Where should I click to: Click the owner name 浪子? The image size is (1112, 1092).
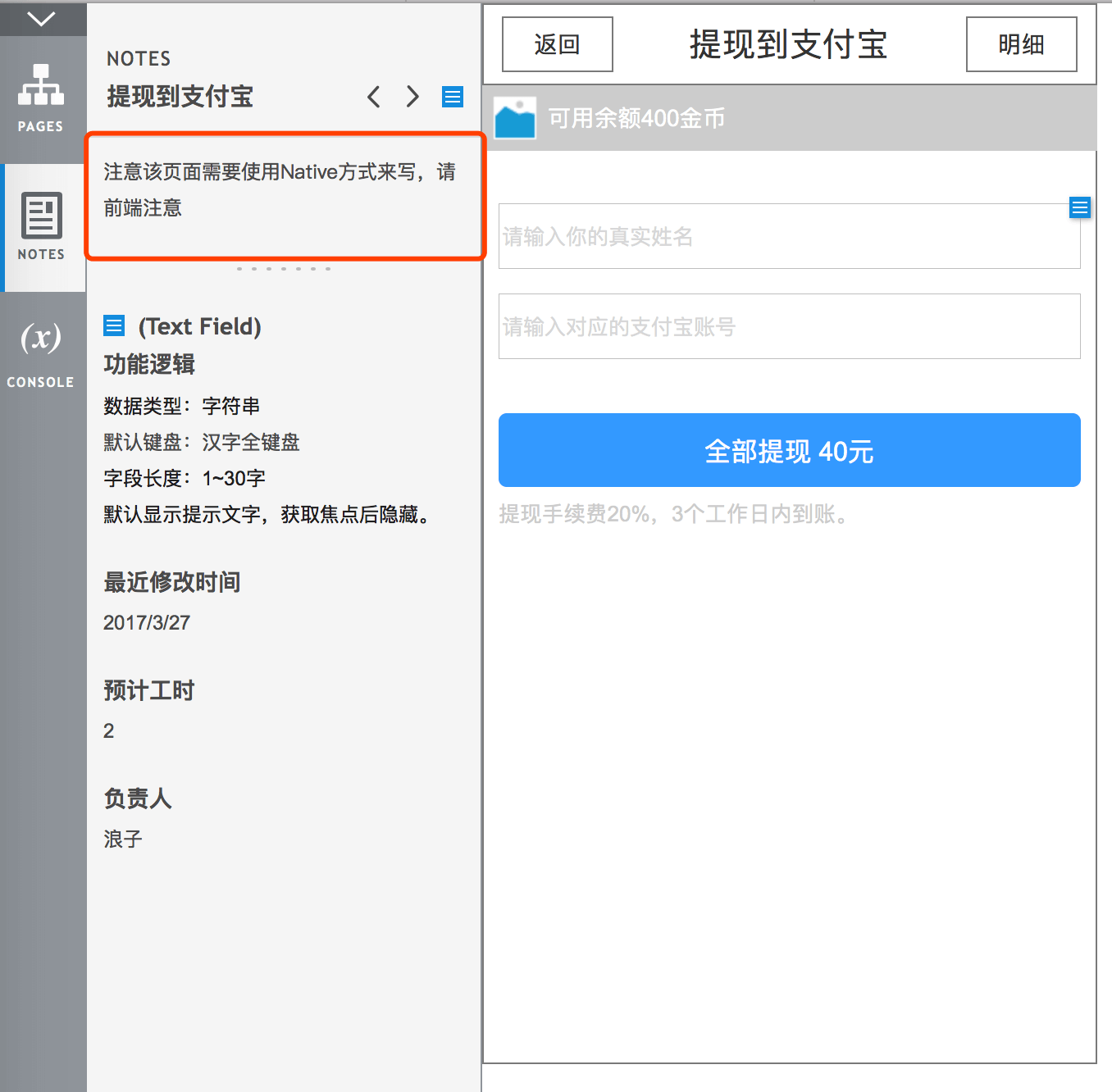123,839
